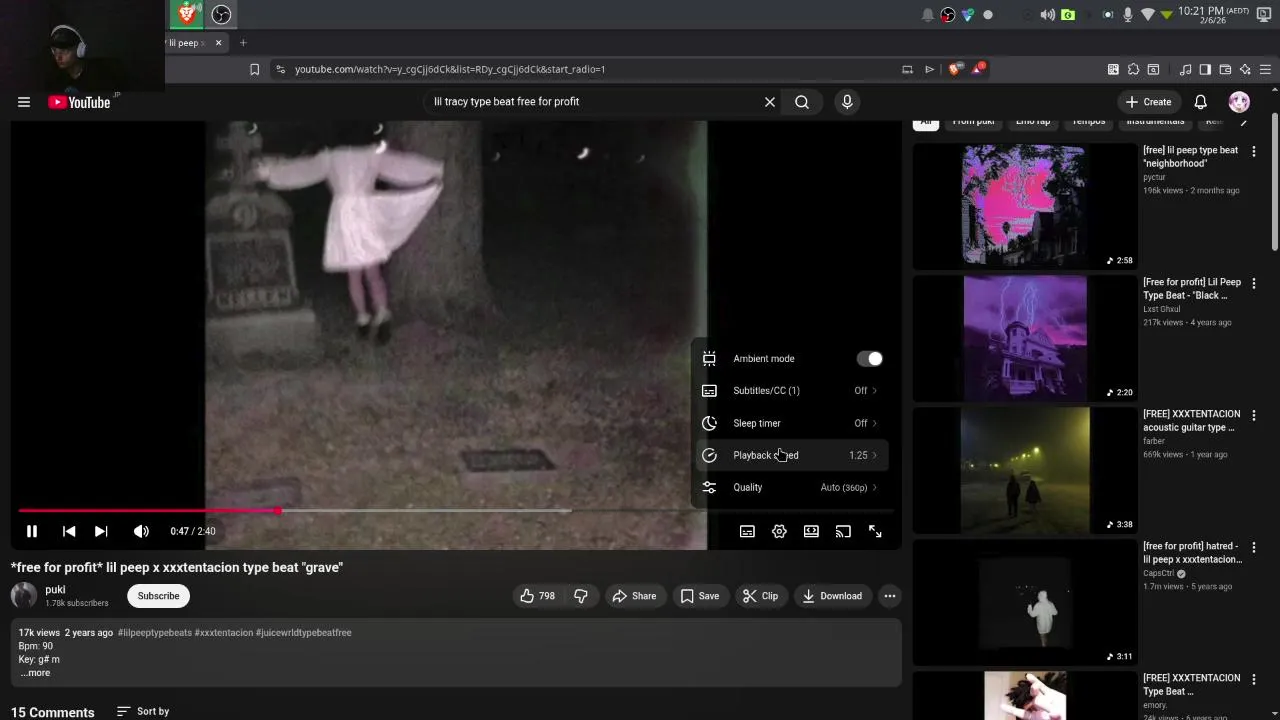Open the Brave wallet icon
The height and width of the screenshot is (720, 1280).
1225,69
